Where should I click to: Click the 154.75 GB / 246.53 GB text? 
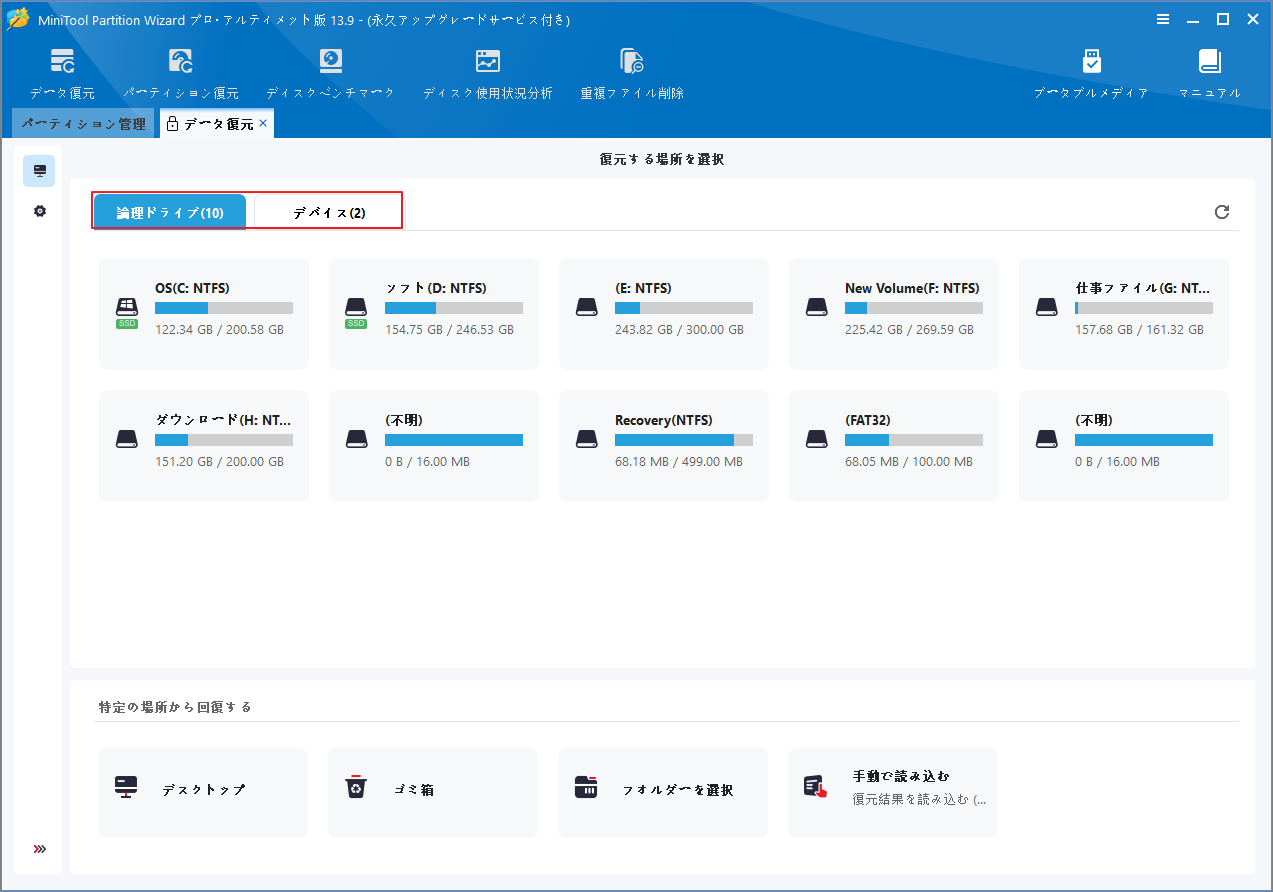pyautogui.click(x=449, y=329)
